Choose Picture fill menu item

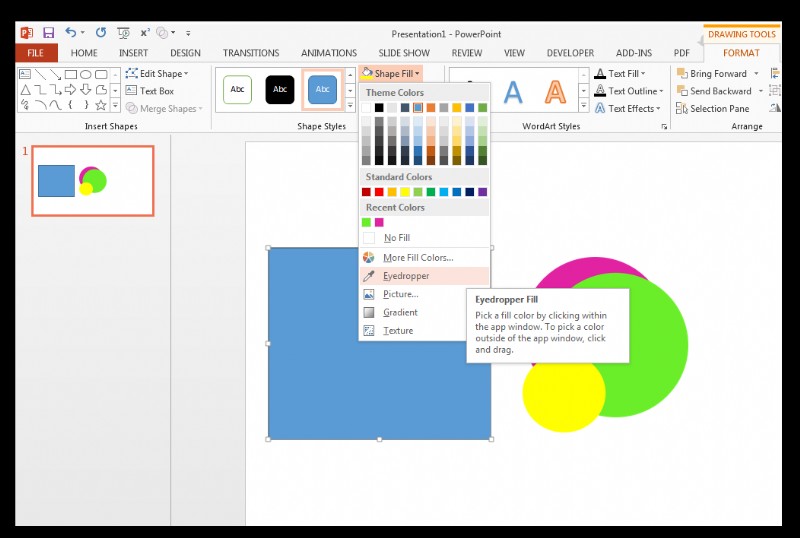[x=424, y=295]
